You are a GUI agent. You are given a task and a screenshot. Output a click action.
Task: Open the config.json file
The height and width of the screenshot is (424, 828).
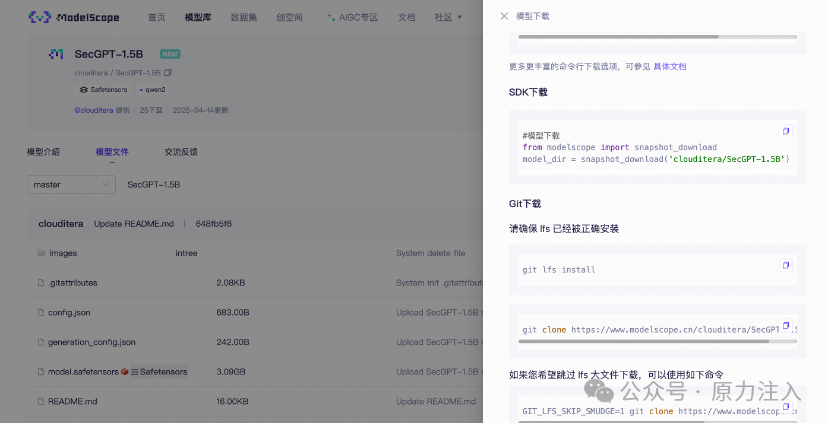click(x=69, y=313)
